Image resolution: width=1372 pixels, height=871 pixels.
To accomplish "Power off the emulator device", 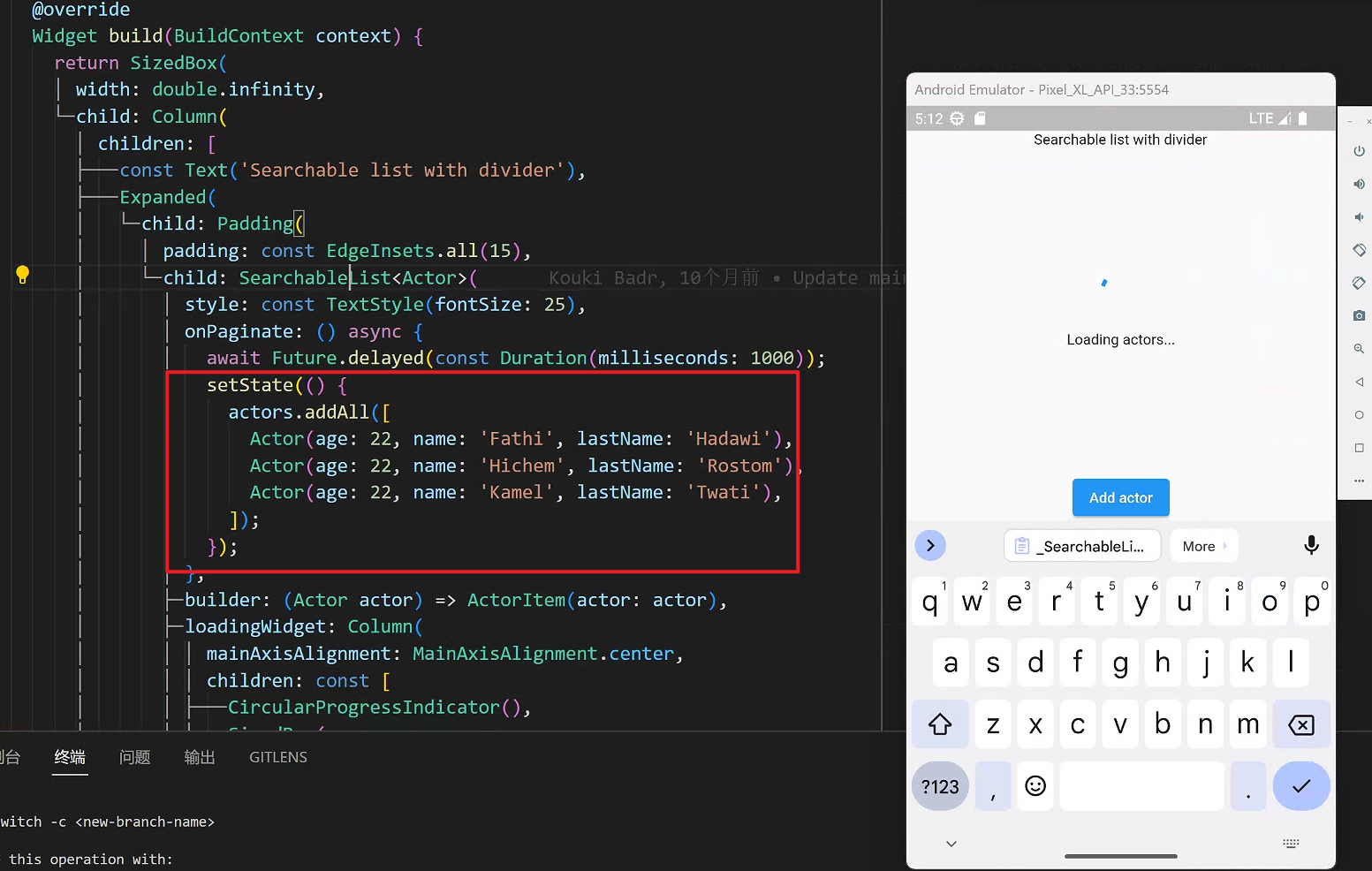I will coord(1359,150).
